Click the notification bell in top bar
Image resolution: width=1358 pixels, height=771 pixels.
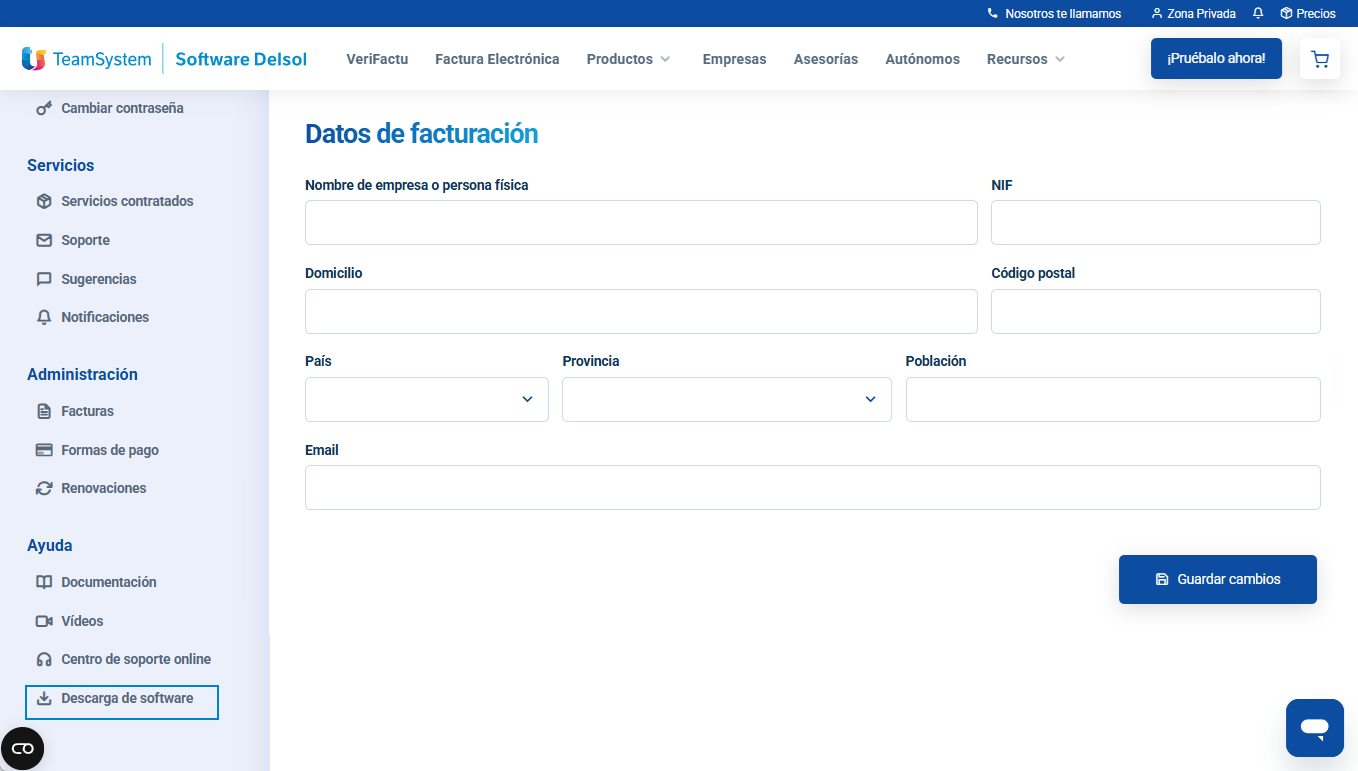click(1258, 14)
